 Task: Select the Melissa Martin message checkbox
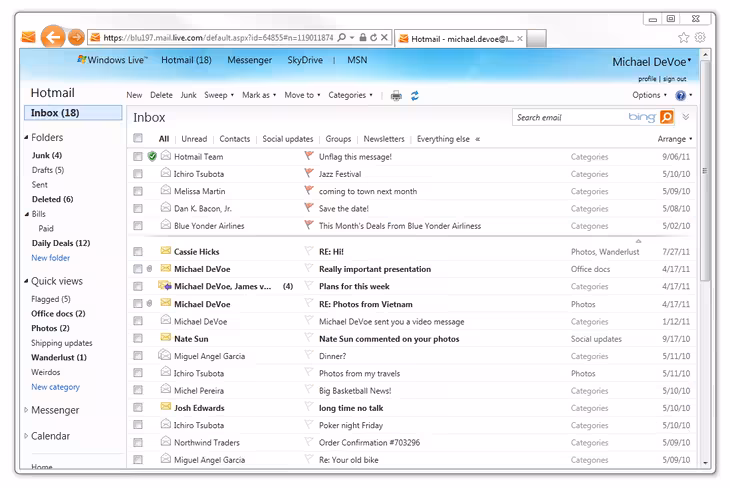(137, 191)
